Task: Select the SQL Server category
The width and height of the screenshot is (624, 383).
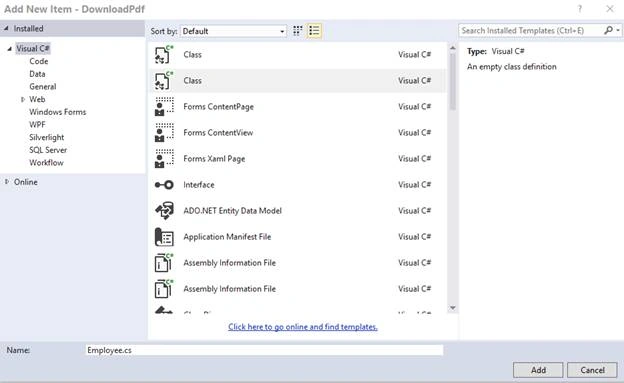Action: [48, 150]
